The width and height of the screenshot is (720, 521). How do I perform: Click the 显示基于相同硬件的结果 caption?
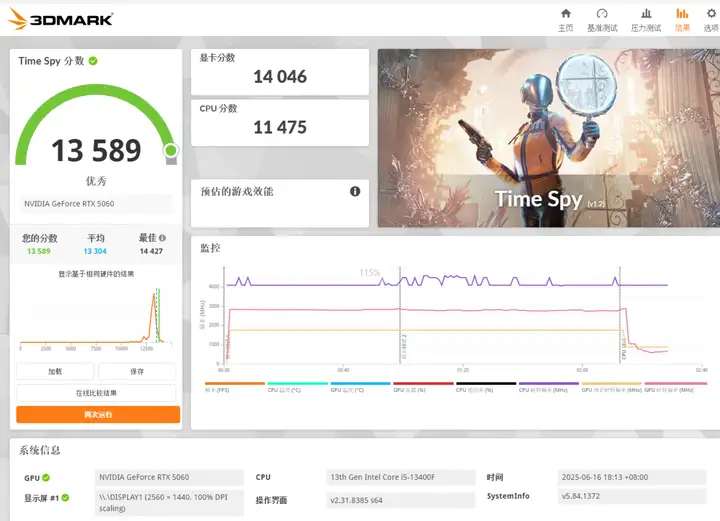tap(96, 274)
